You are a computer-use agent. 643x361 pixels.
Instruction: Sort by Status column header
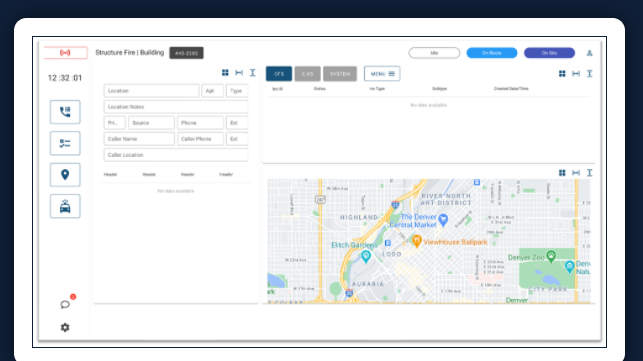pos(320,89)
